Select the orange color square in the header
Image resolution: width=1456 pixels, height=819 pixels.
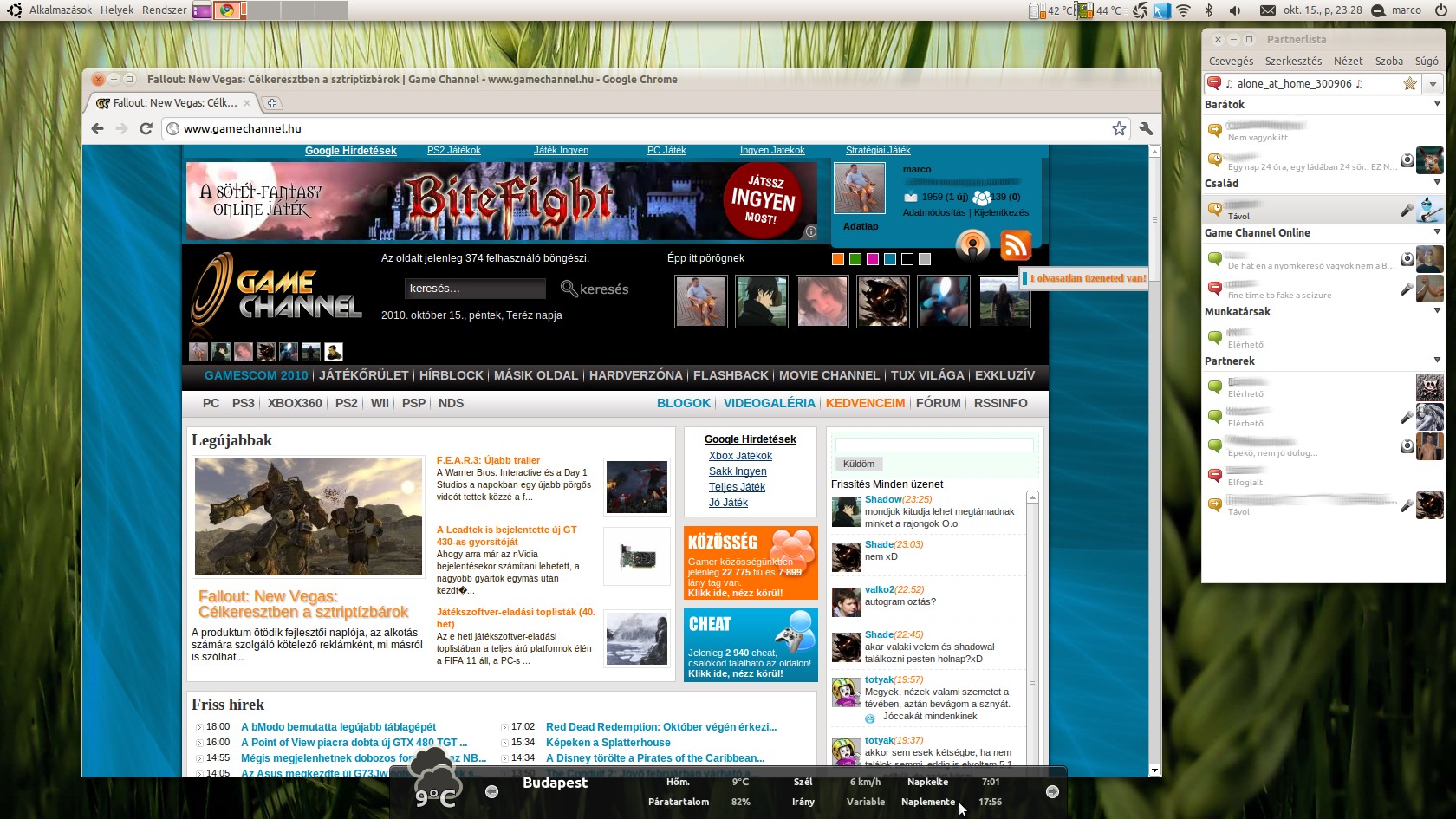tap(837, 258)
